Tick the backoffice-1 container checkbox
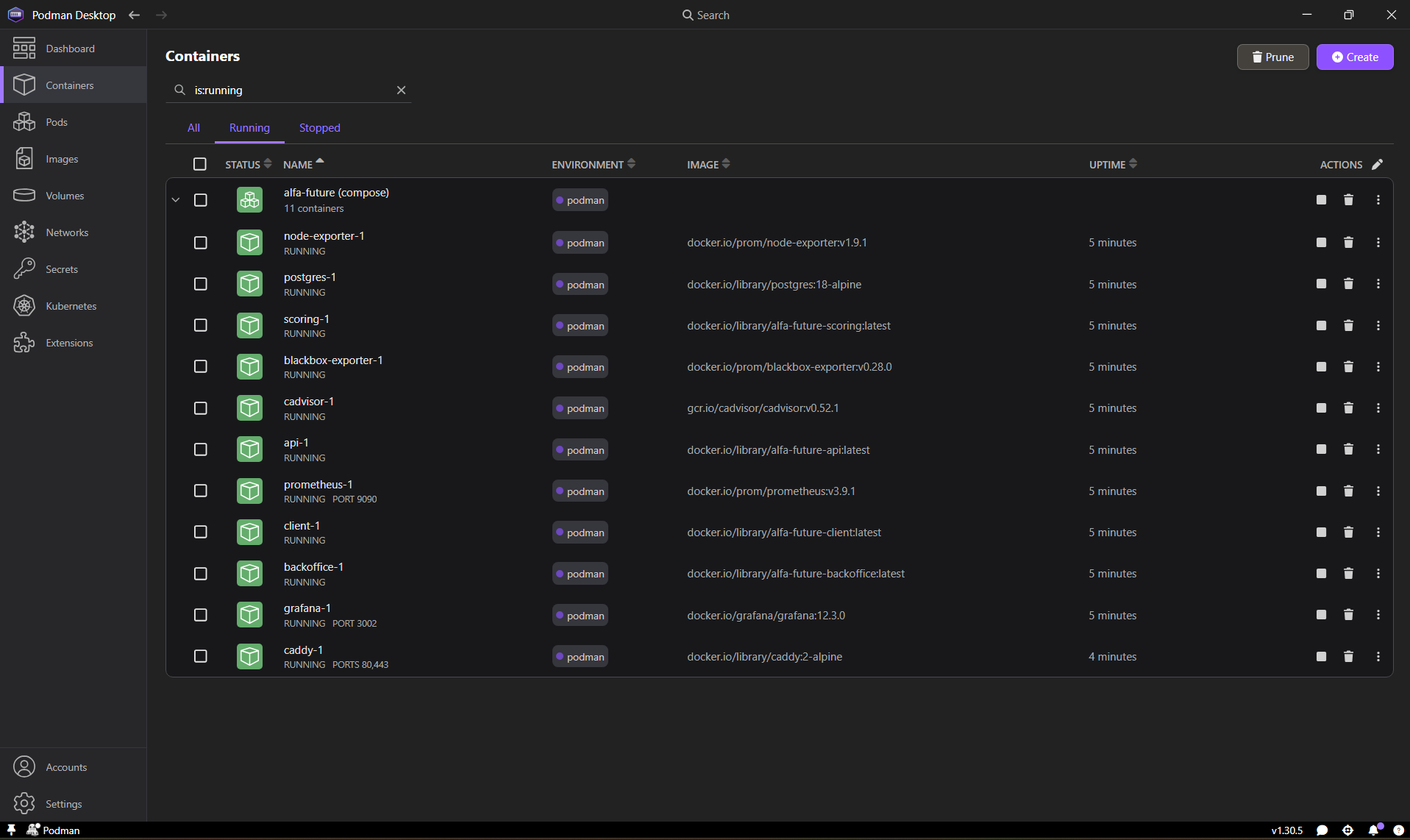 pyautogui.click(x=200, y=574)
